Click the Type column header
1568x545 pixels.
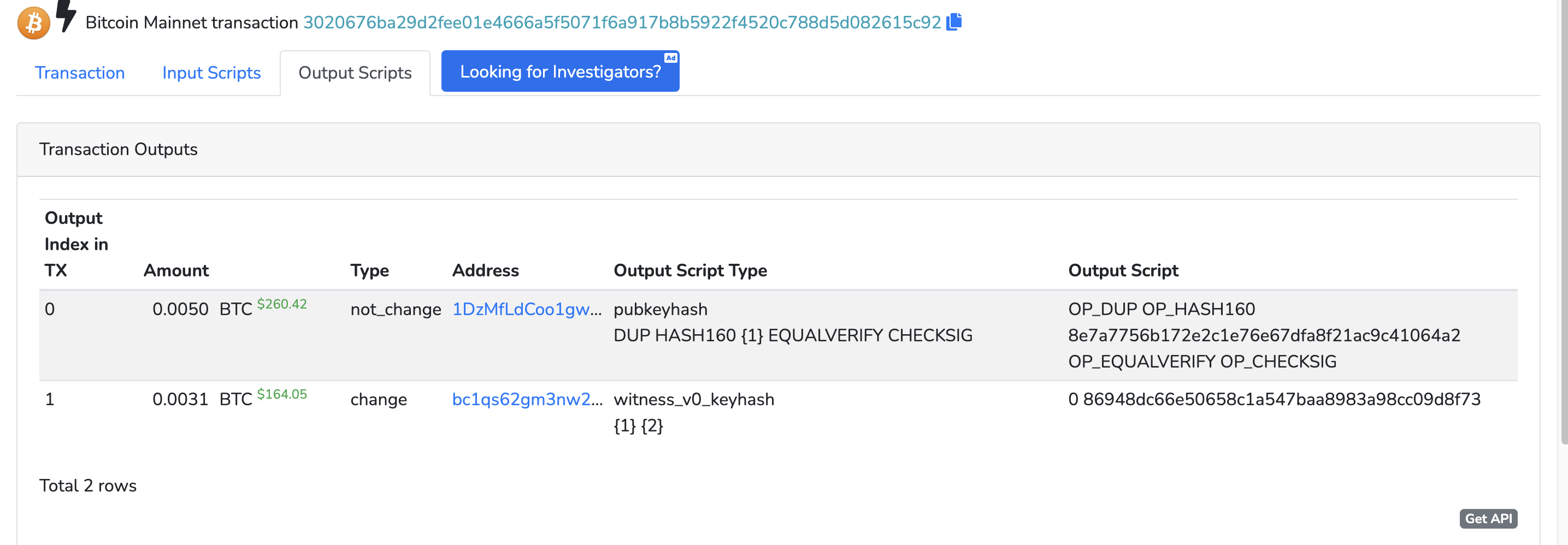[369, 270]
